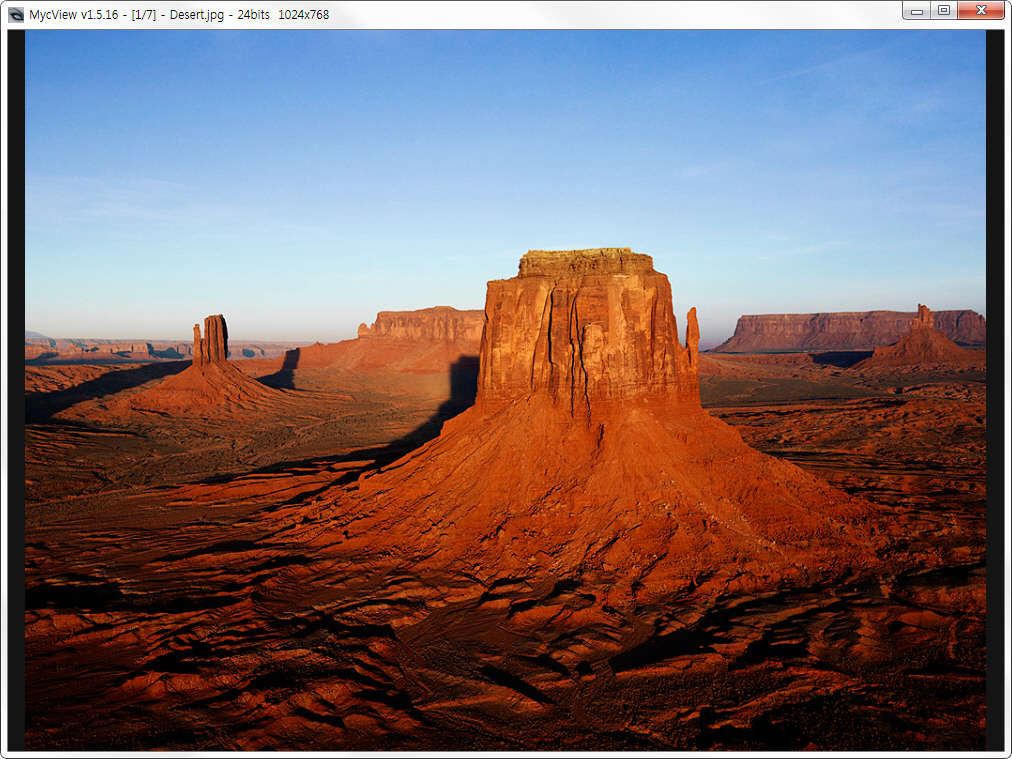The image size is (1012, 759).
Task: Maximize the MycView window
Action: (x=944, y=10)
